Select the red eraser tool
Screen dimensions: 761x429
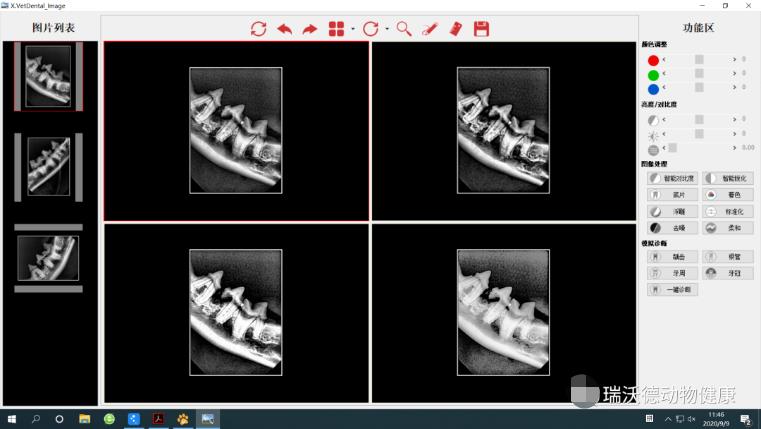pyautogui.click(x=456, y=29)
